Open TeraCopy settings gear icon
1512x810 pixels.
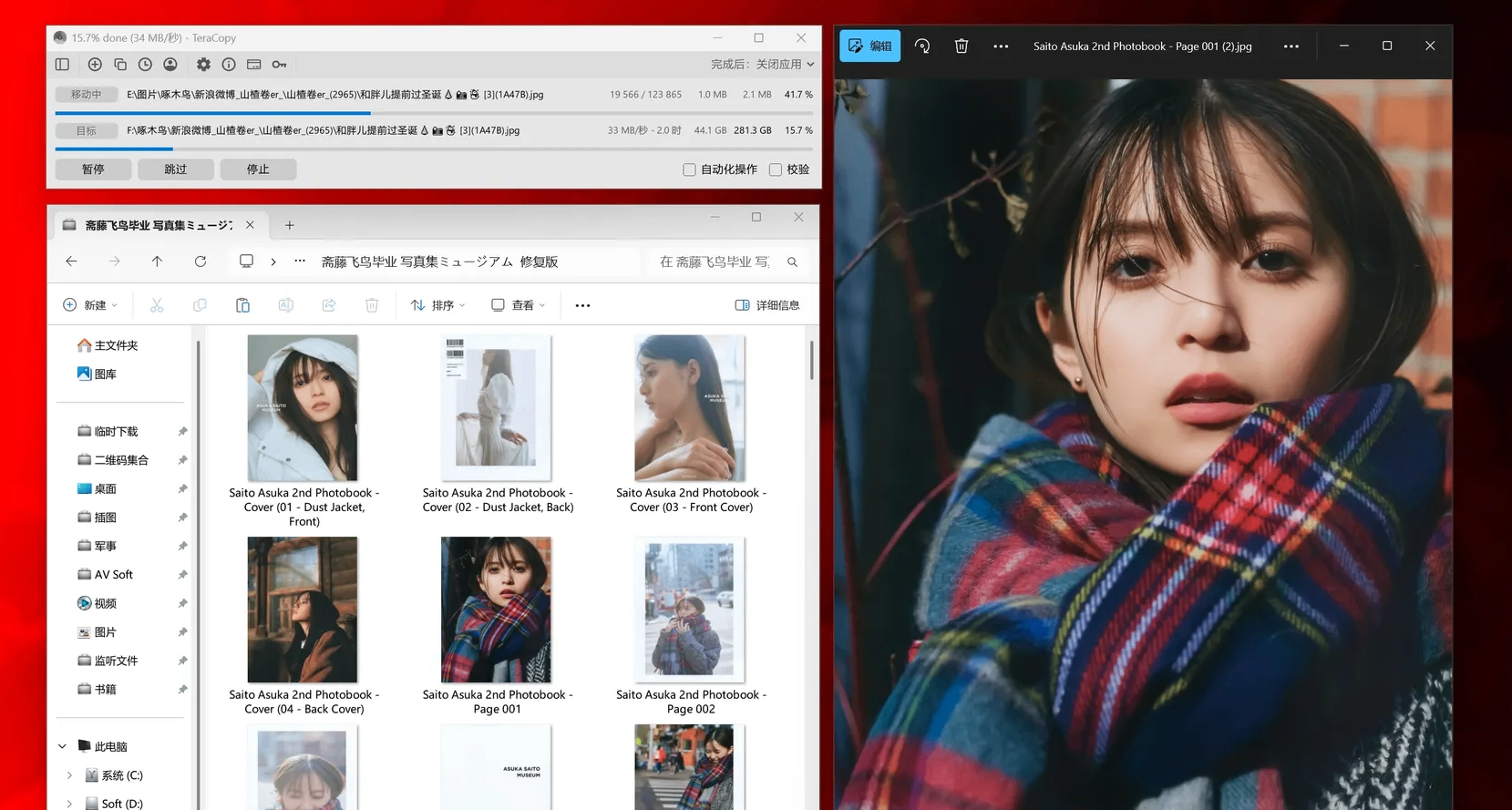point(203,65)
